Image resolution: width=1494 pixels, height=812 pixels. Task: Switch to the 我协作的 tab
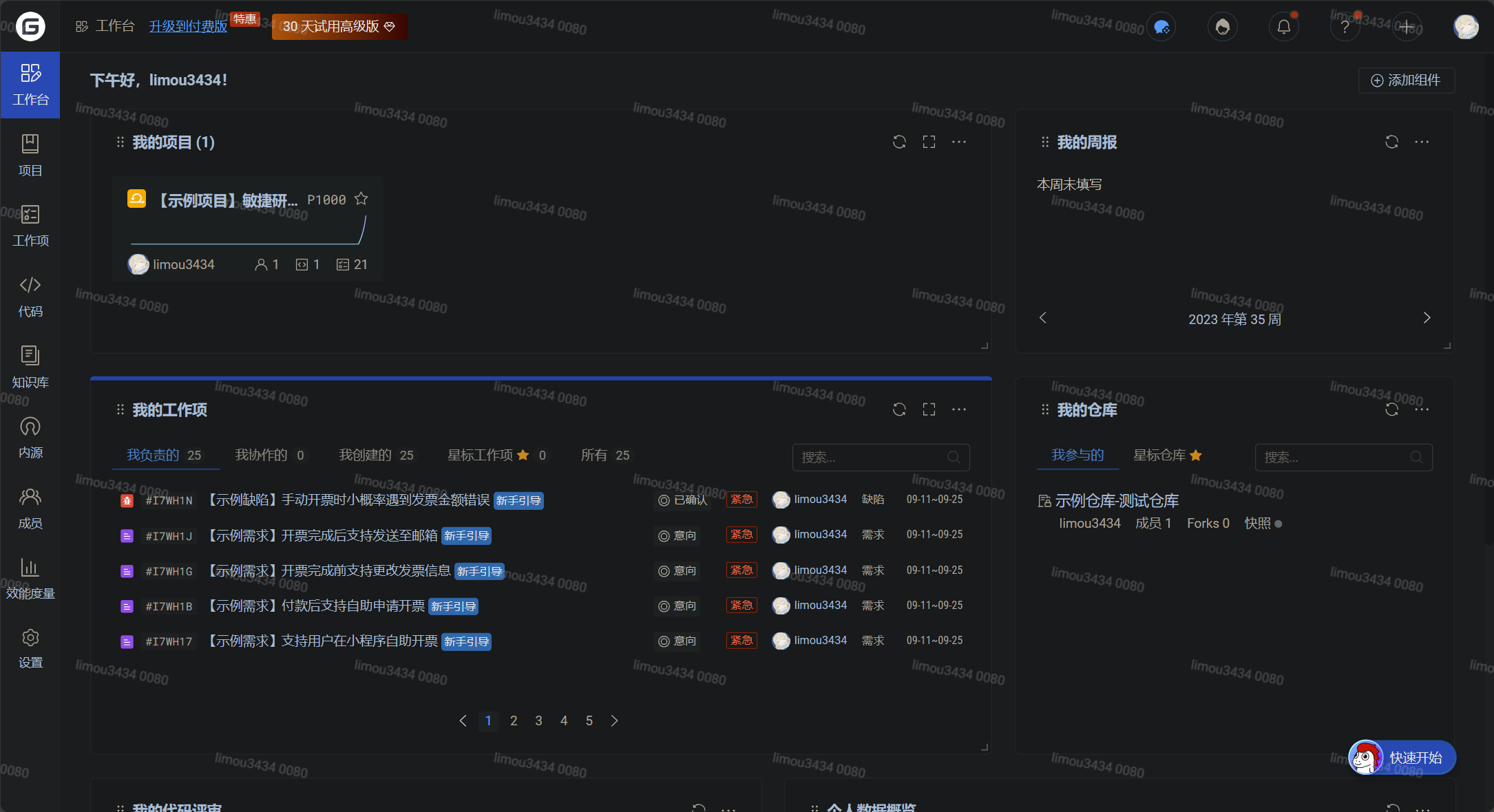point(262,455)
